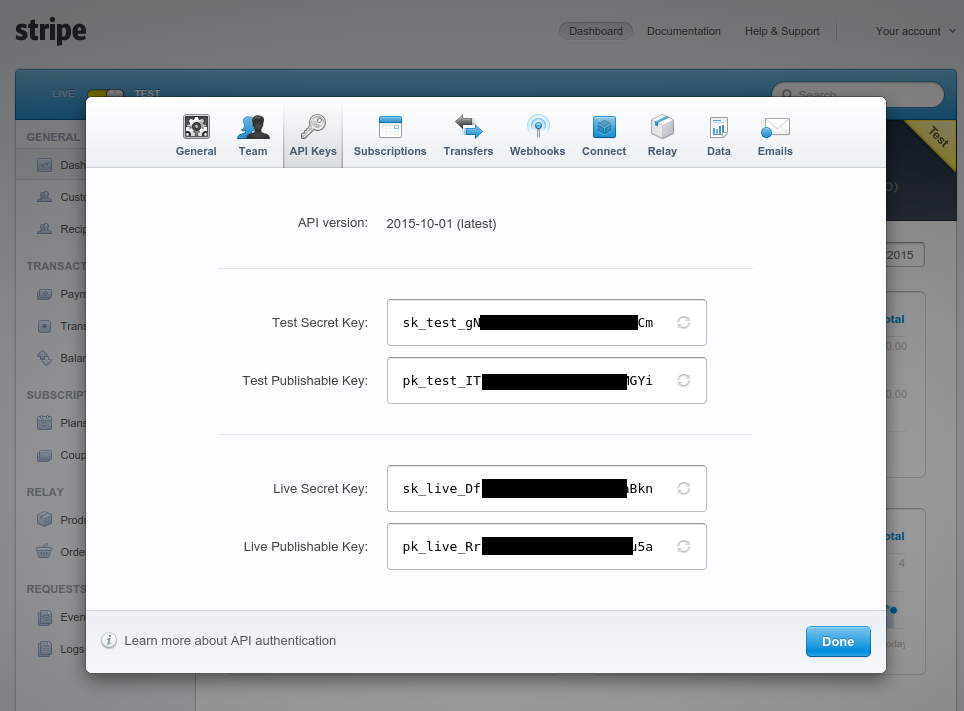Click the Logs sidebar icon
This screenshot has width=964, height=711.
pos(45,649)
